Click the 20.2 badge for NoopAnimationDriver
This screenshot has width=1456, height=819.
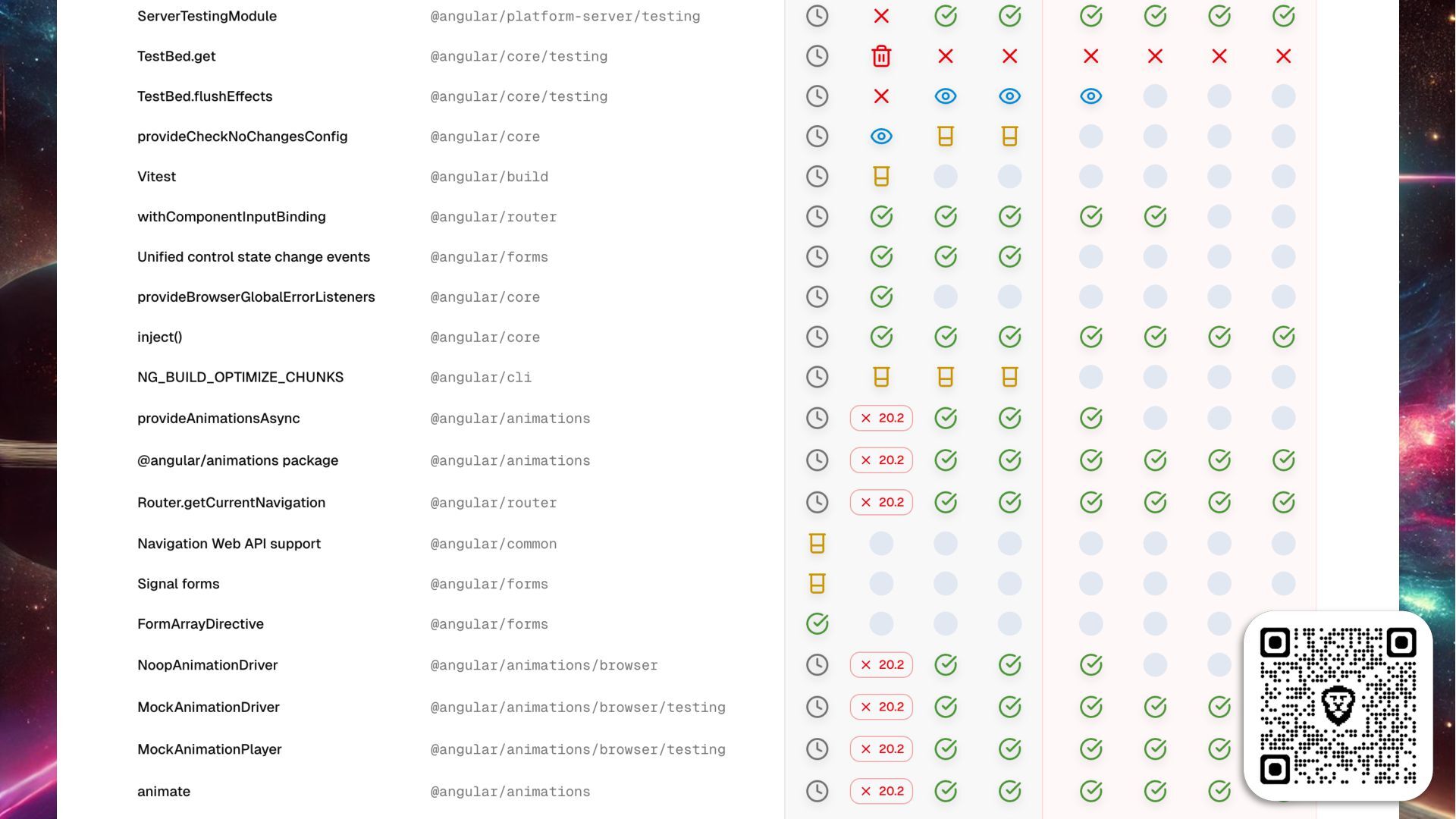[x=881, y=665]
